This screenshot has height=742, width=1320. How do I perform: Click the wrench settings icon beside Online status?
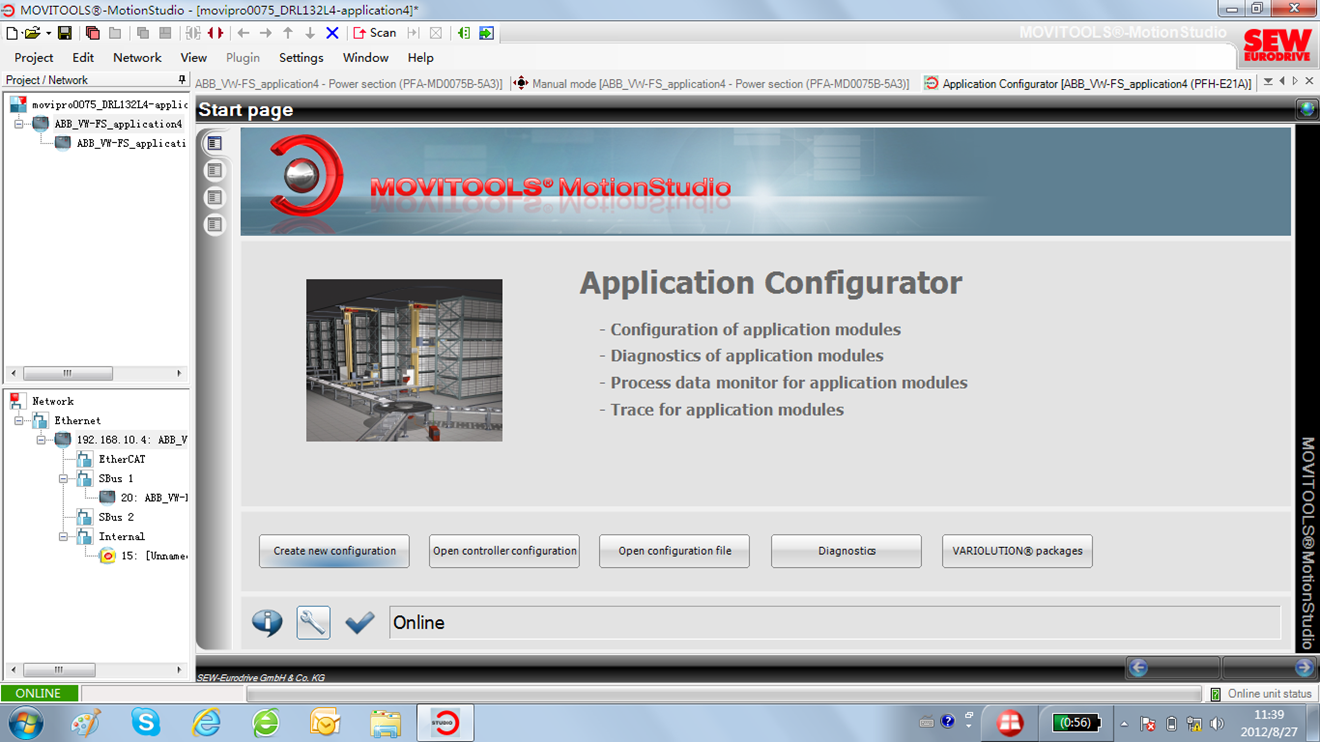coord(313,623)
